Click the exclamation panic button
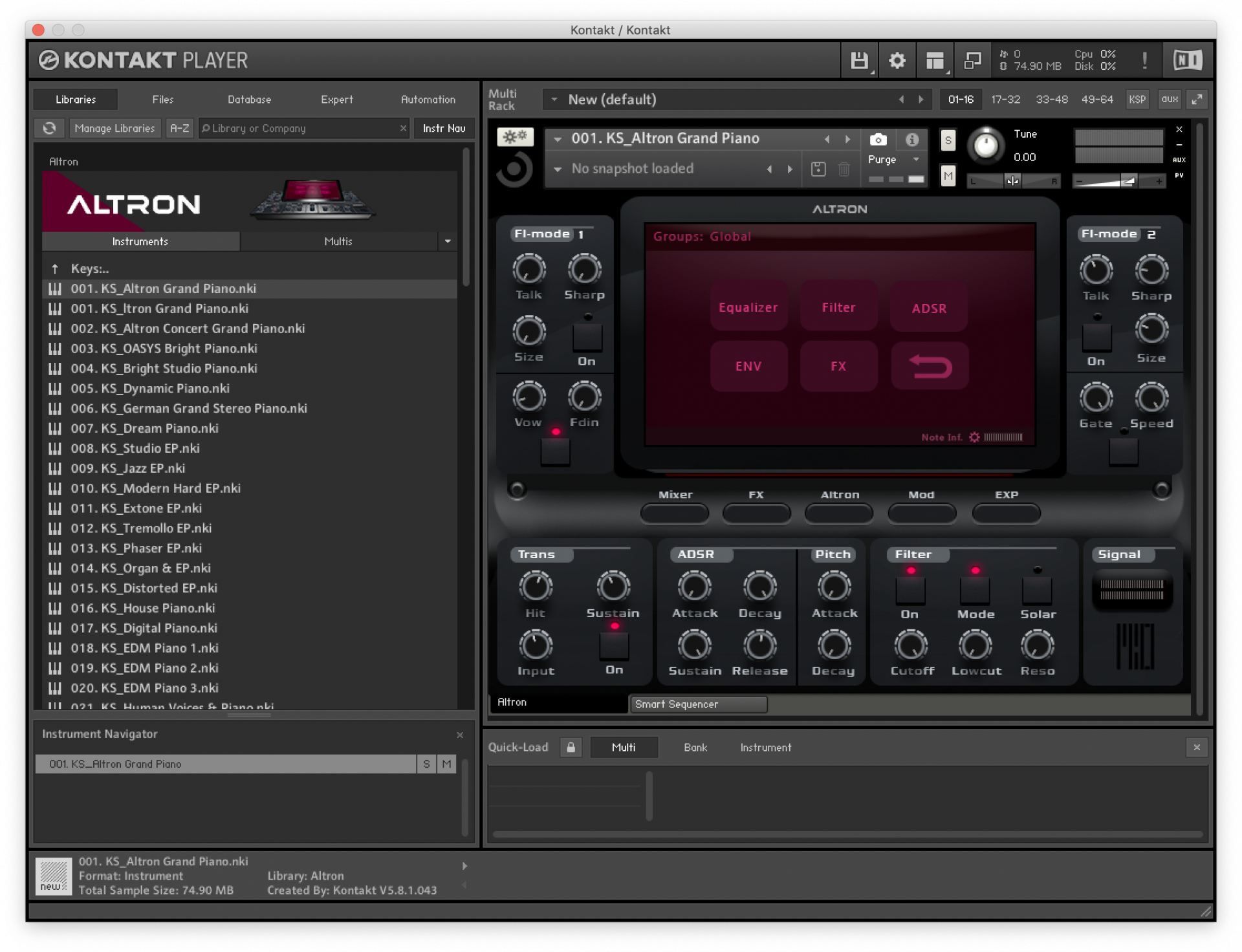 click(x=1144, y=61)
